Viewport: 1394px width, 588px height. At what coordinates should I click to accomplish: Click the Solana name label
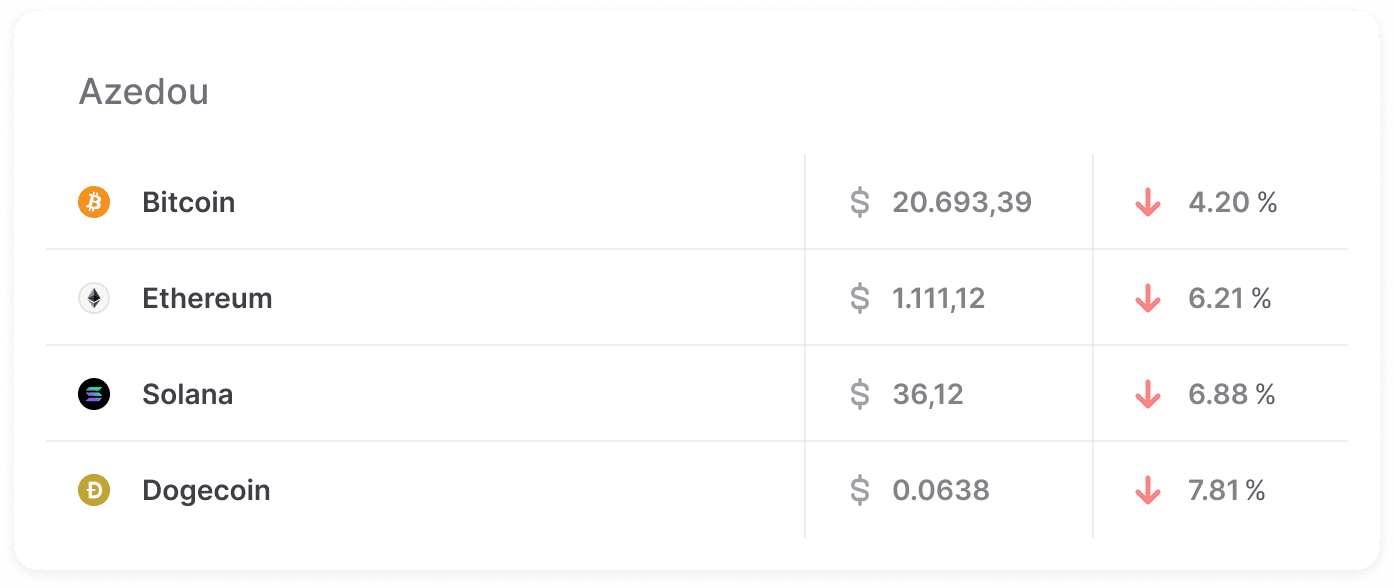[187, 393]
